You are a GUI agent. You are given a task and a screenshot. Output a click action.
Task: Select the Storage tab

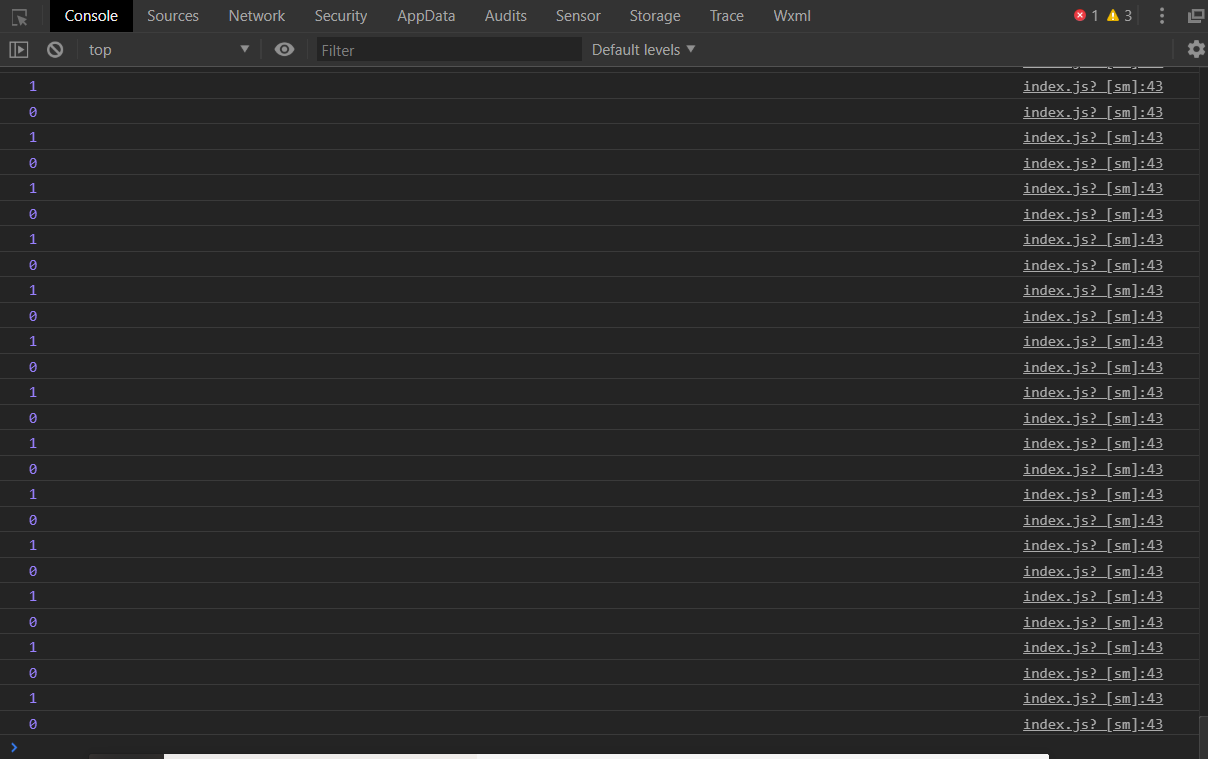click(655, 16)
